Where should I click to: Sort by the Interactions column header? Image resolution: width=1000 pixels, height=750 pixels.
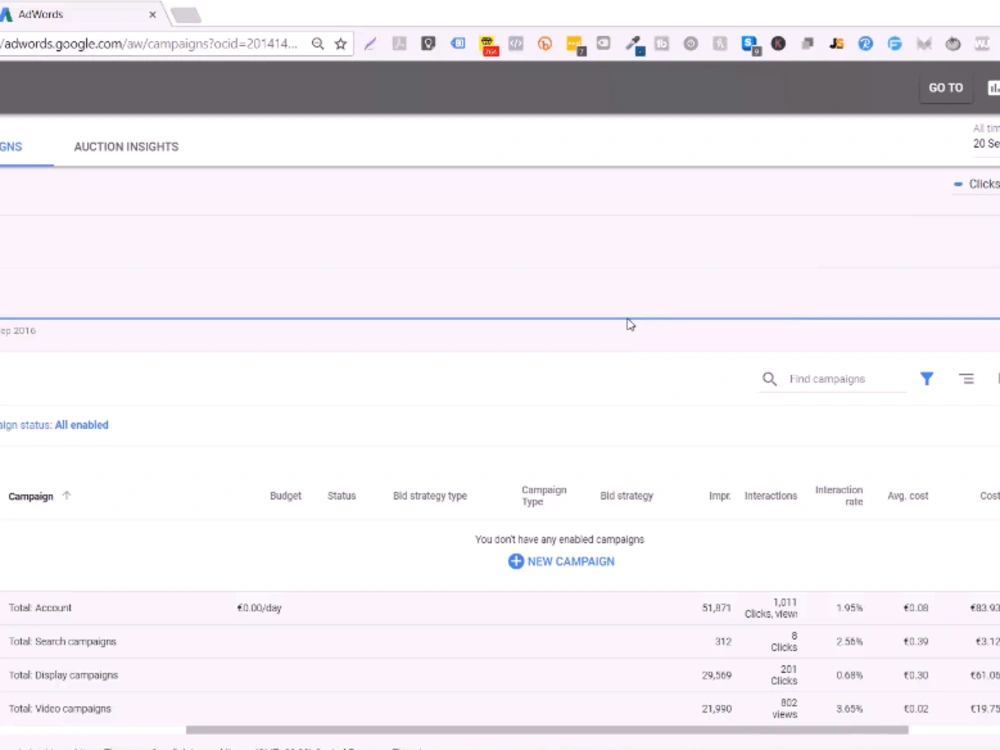pyautogui.click(x=770, y=496)
